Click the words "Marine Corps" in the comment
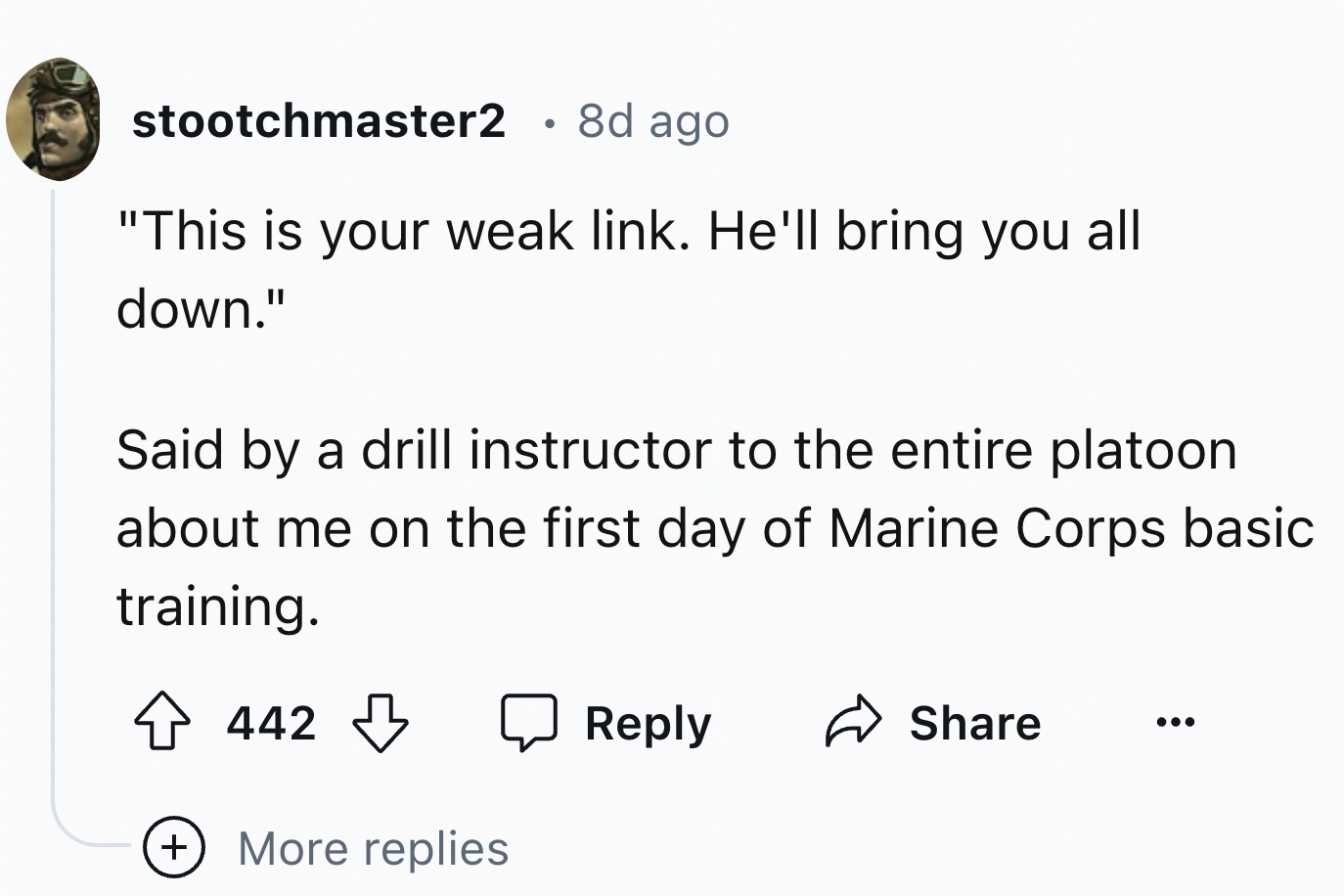1344x896 pixels. tap(998, 528)
